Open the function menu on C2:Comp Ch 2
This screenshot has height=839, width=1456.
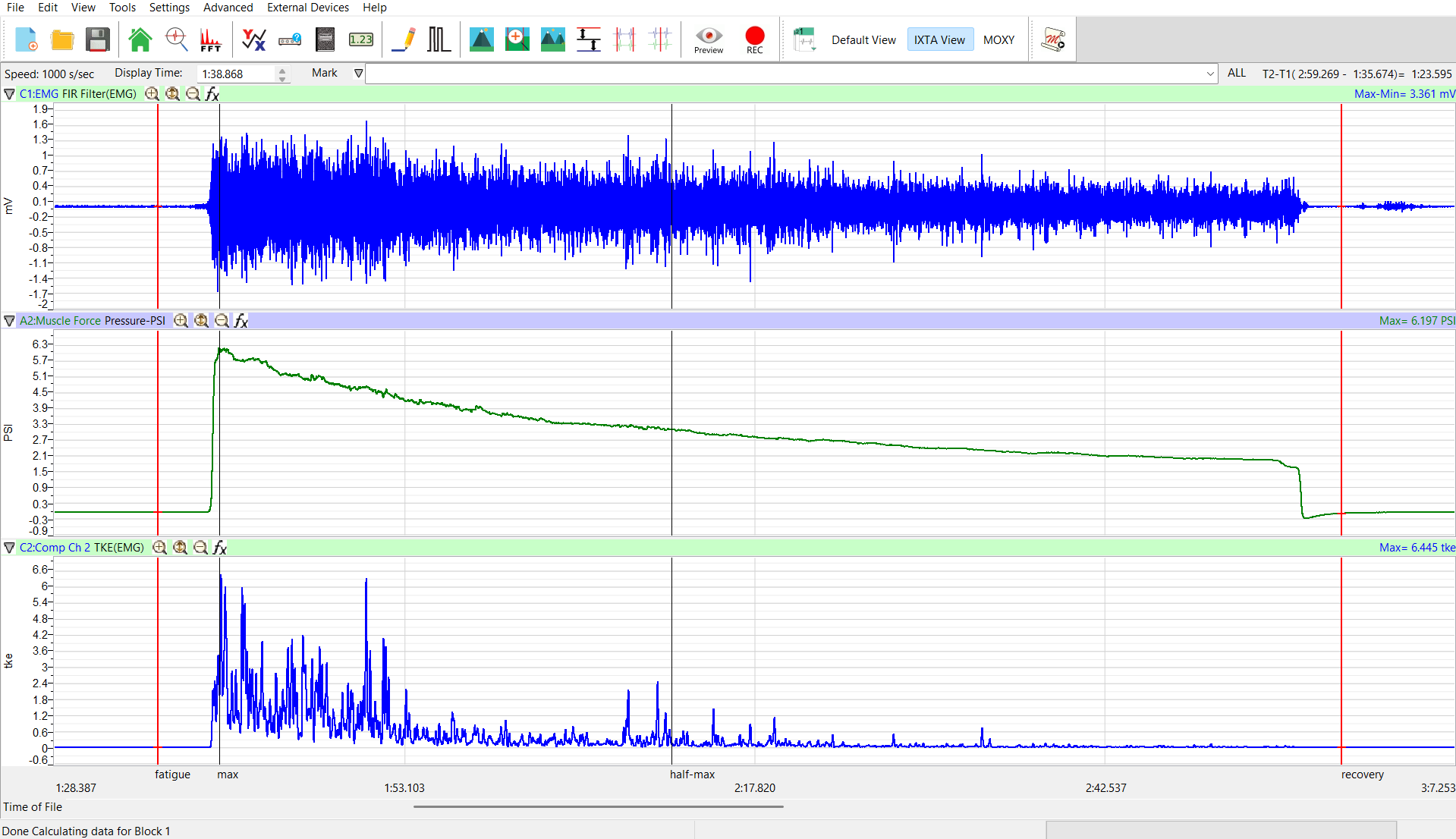point(220,548)
